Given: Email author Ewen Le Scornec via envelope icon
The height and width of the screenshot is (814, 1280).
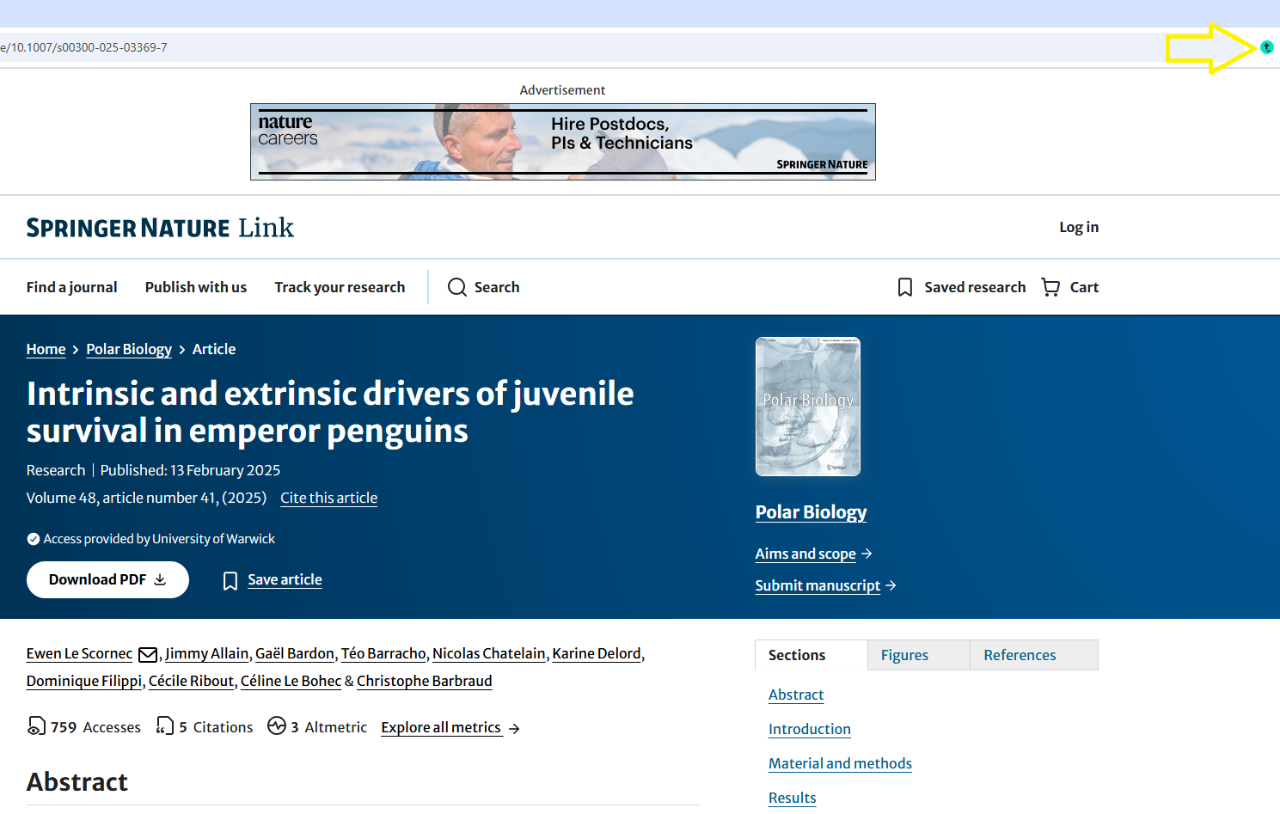Looking at the screenshot, I should tap(147, 654).
